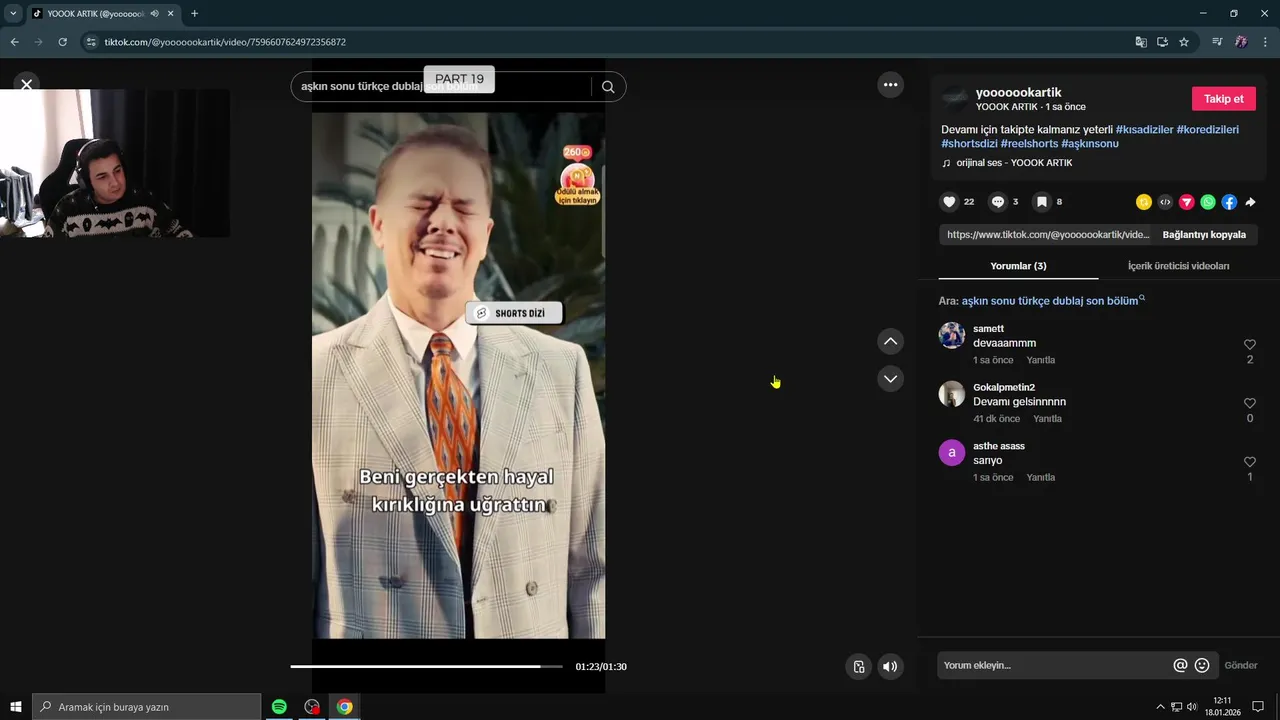Image resolution: width=1280 pixels, height=720 pixels.
Task: Click the SHORTS DIZI tag on the video
Action: [x=514, y=313]
